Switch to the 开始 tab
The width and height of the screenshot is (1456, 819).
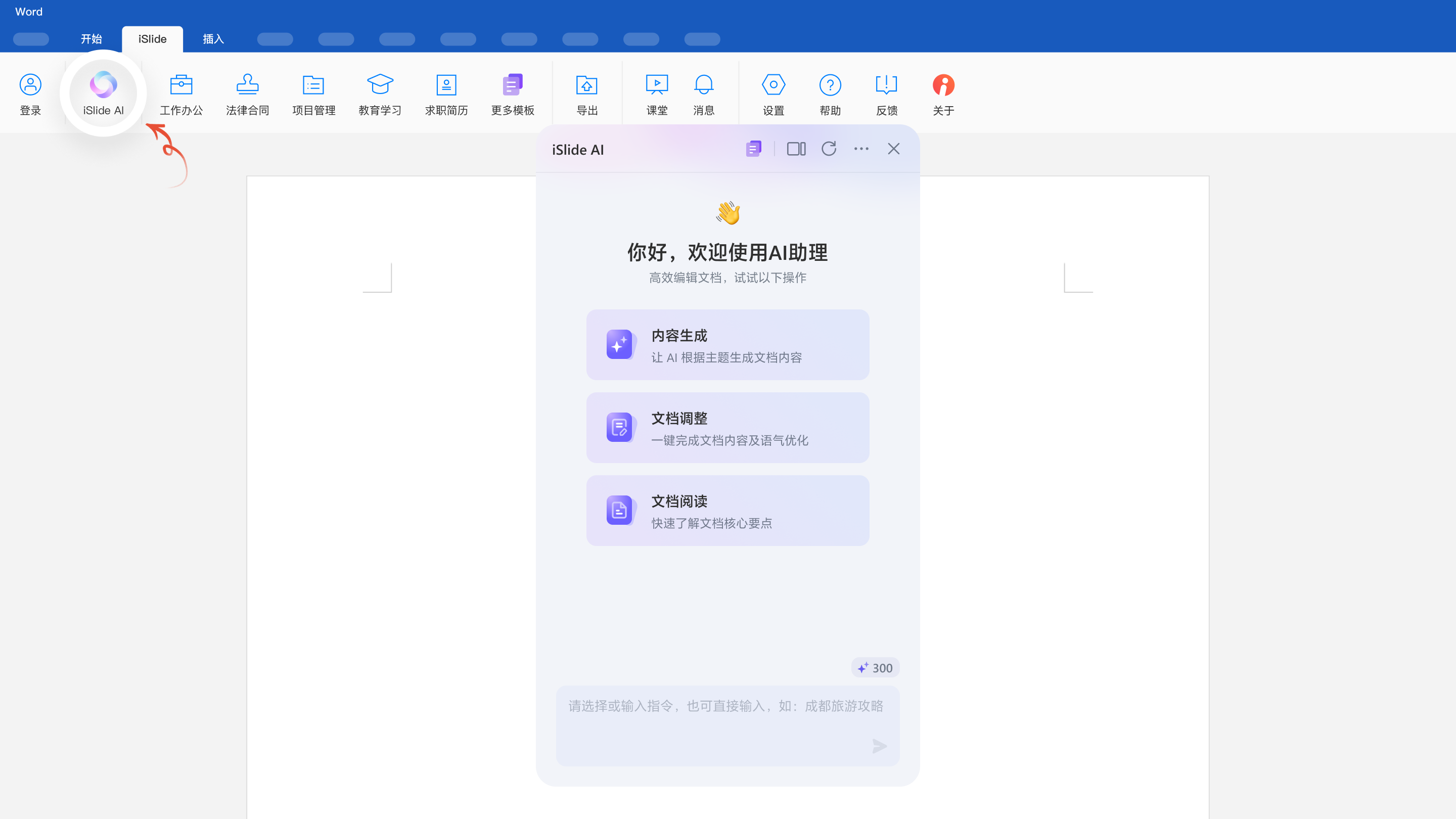coord(91,39)
